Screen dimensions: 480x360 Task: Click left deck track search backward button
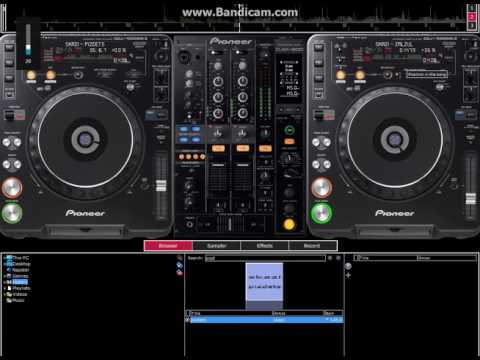click(7, 143)
